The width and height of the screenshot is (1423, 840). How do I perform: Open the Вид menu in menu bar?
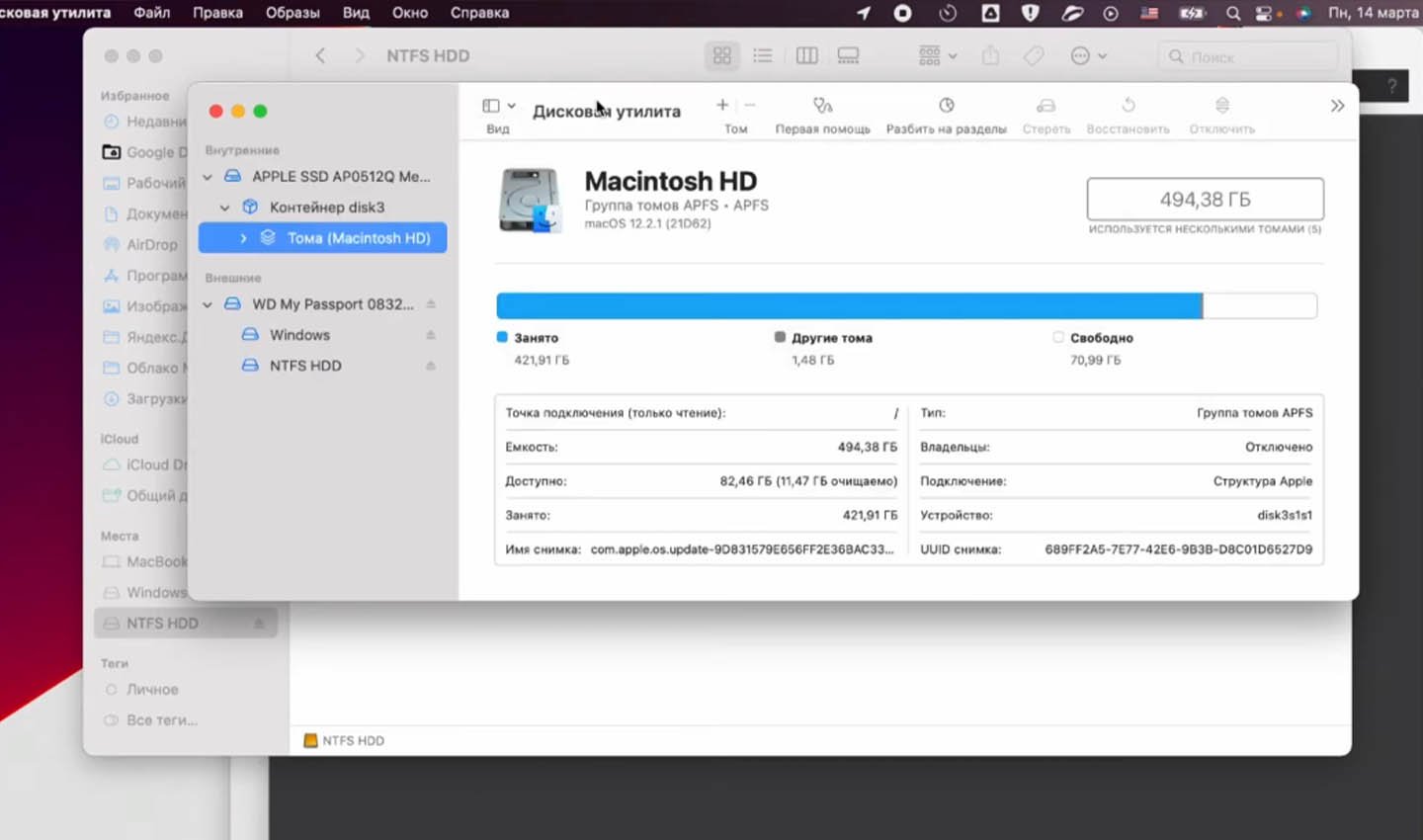point(356,13)
